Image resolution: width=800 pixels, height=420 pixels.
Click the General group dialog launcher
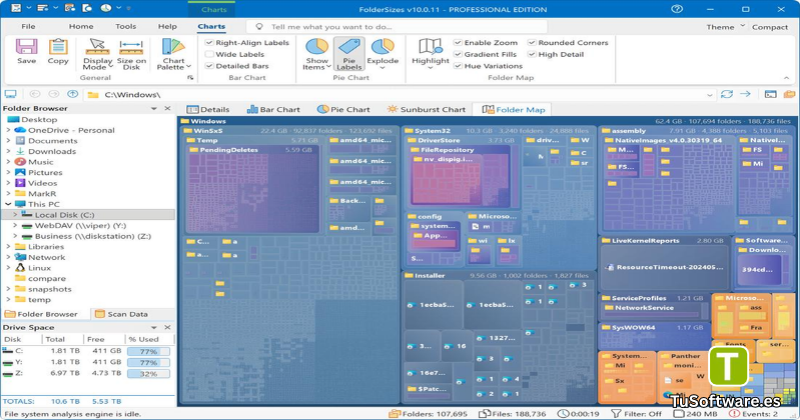coord(190,78)
